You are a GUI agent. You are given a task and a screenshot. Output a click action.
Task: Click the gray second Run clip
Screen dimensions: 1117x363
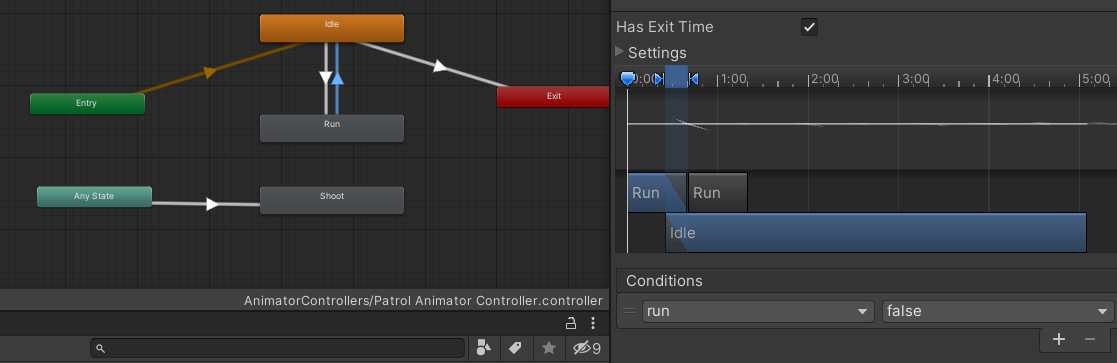click(x=718, y=193)
